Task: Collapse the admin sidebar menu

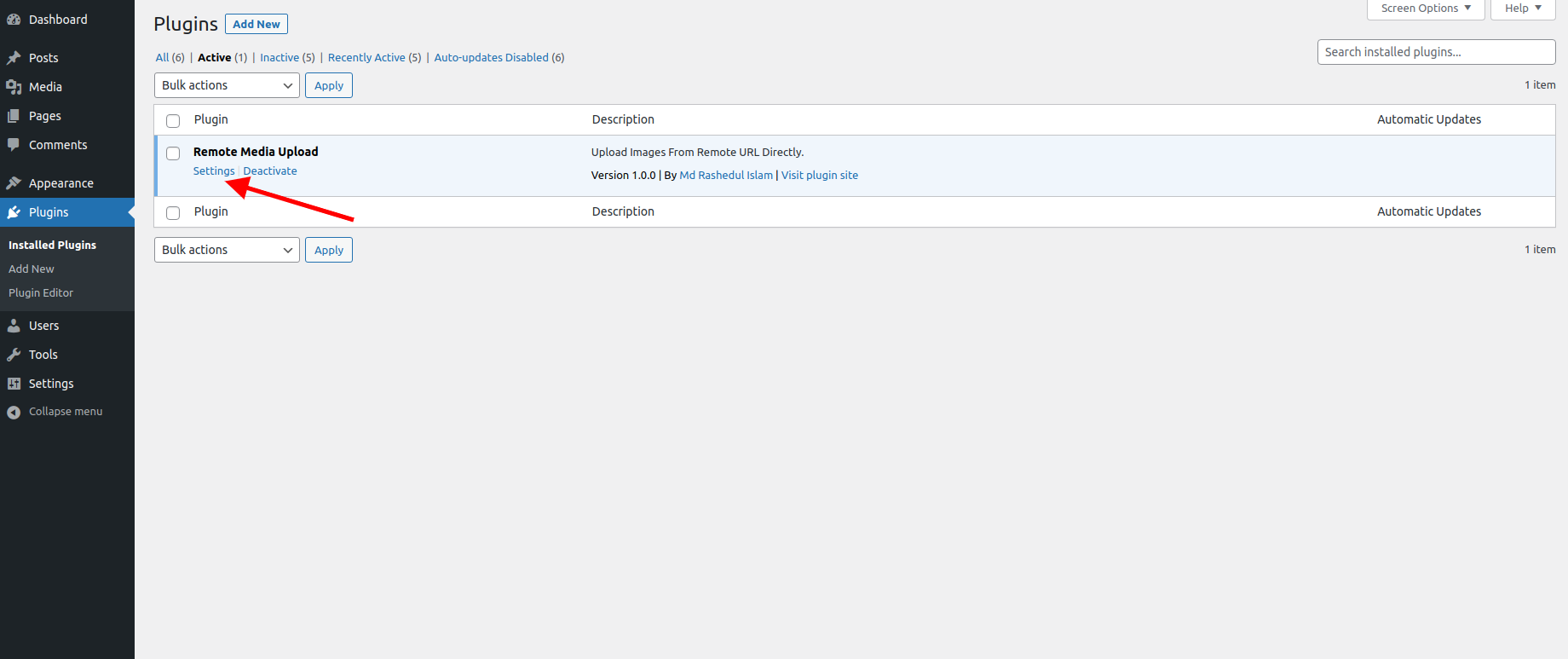Action: 66,412
